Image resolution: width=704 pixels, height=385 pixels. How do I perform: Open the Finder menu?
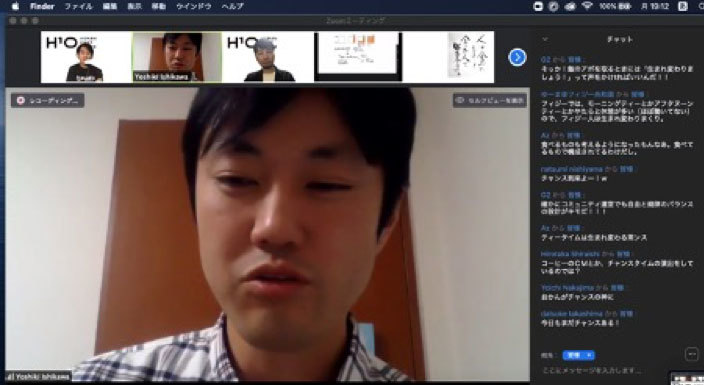[42, 6]
